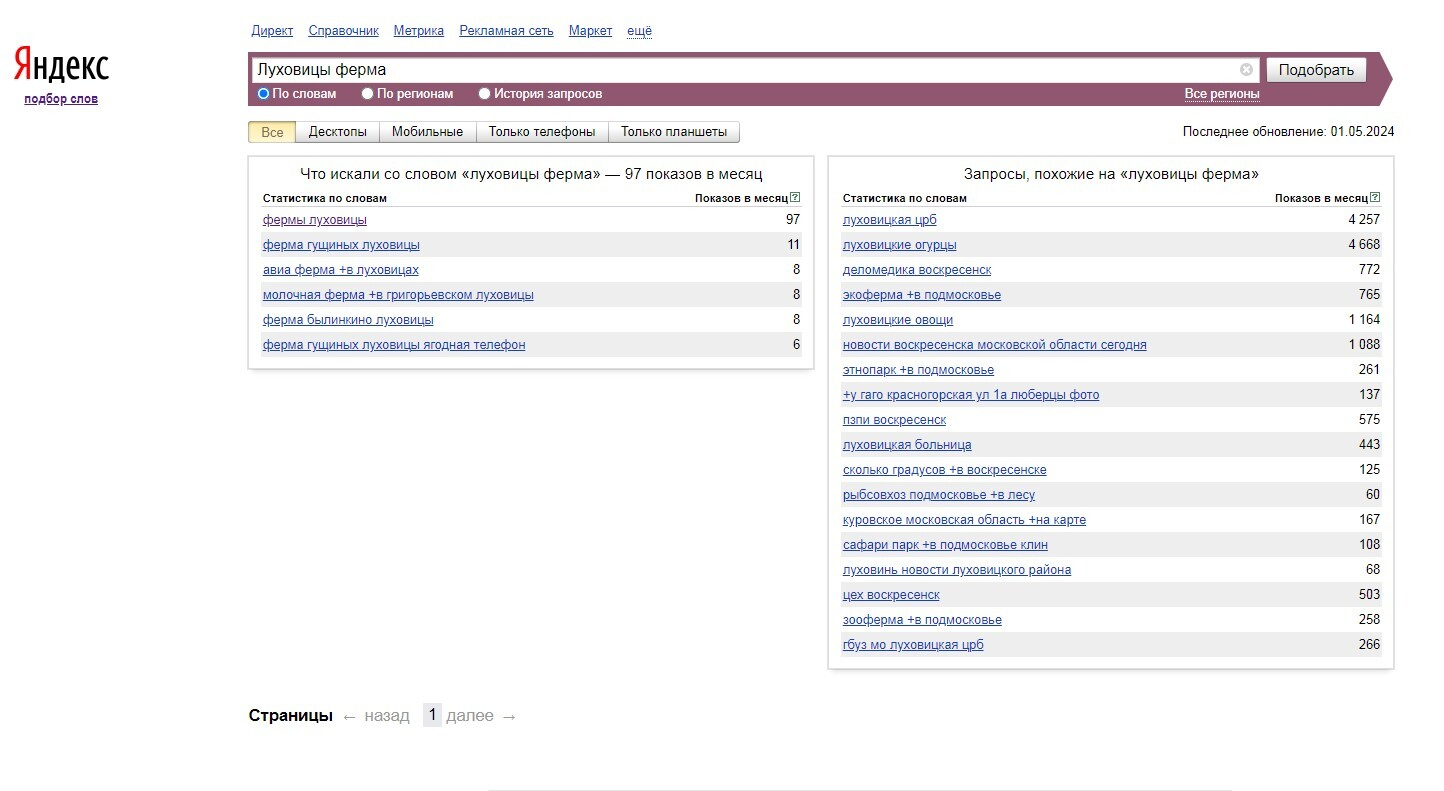Open 'Директ' in the top navigation
Viewport: 1444px width, 791px height.
[x=272, y=31]
